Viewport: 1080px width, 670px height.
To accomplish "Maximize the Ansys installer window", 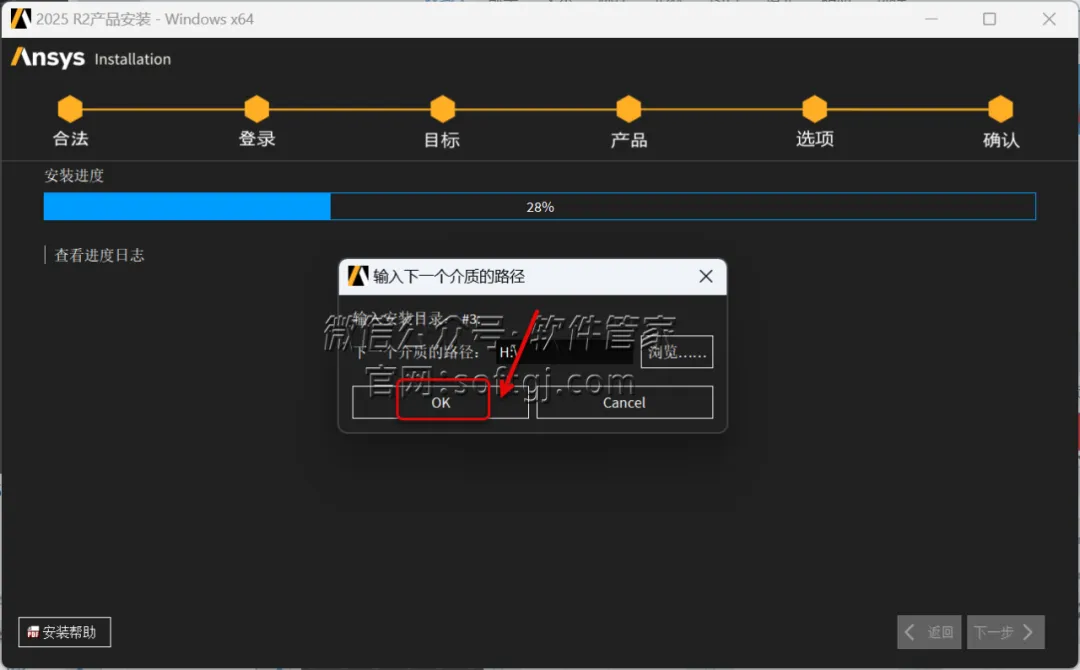I will pos(989,19).
